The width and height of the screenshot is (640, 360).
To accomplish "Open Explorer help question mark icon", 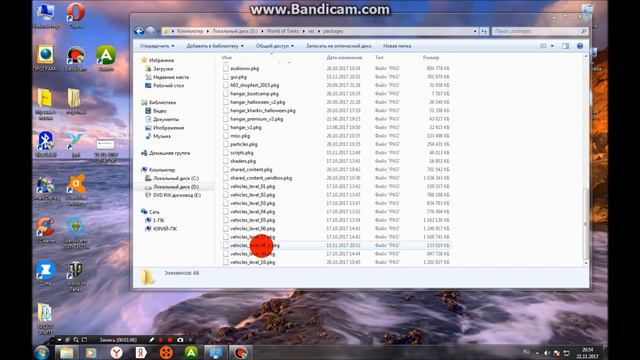I will [x=580, y=46].
